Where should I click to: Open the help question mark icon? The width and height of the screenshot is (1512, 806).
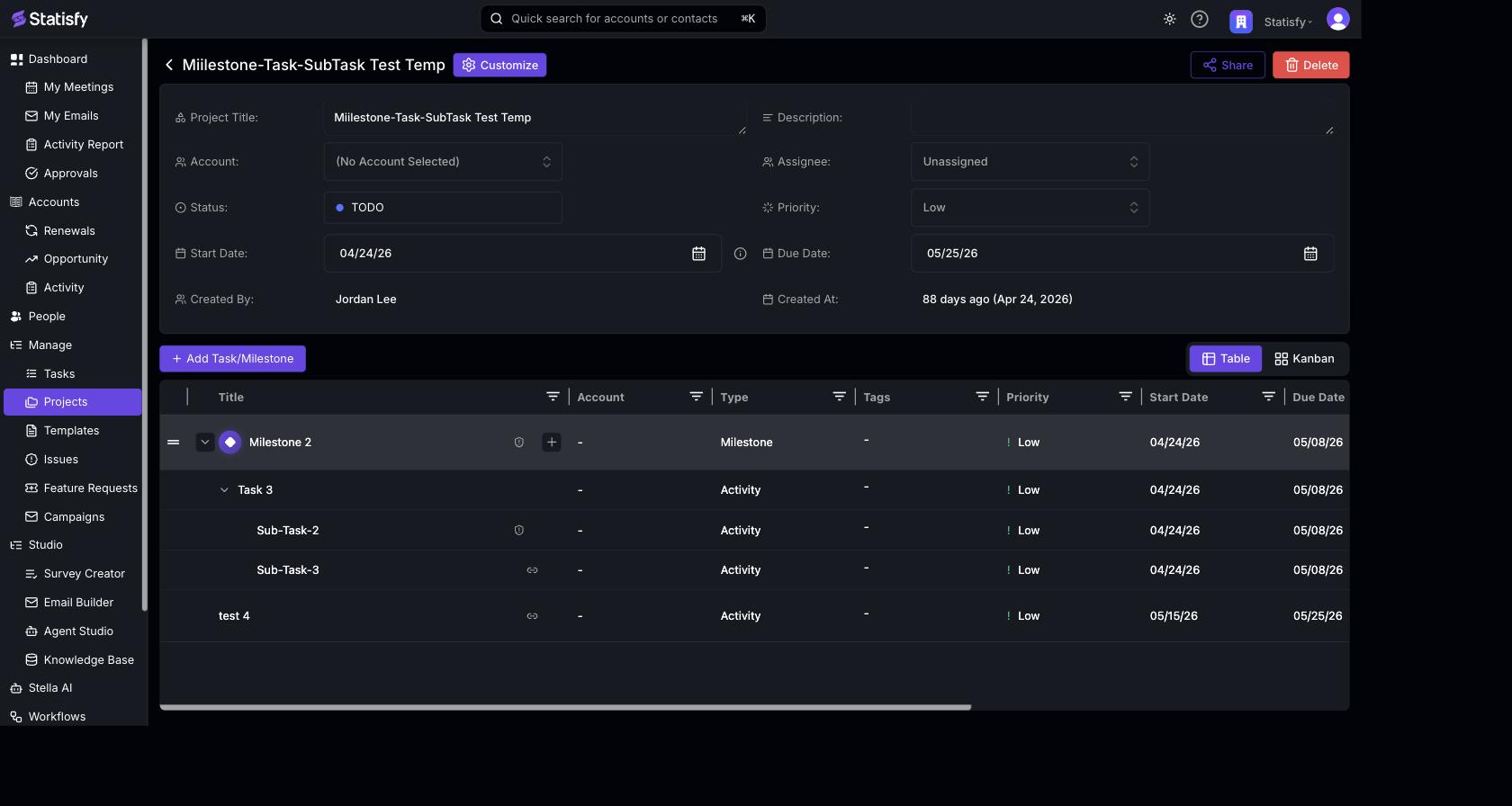tap(1200, 19)
